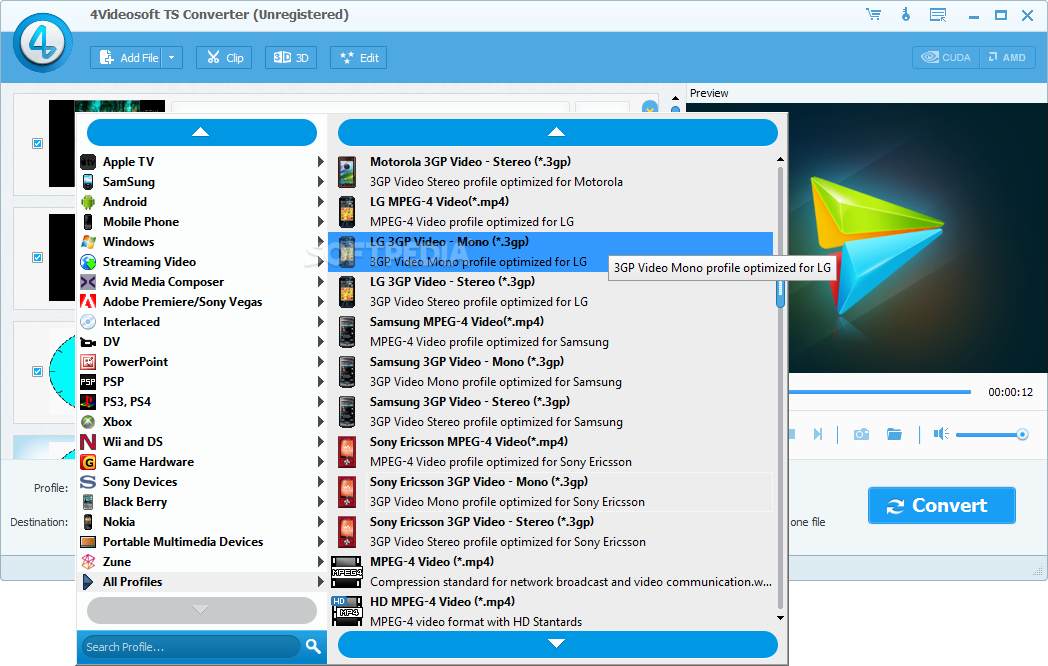Click the PowerPoint category icon
The height and width of the screenshot is (666, 1048).
[88, 362]
